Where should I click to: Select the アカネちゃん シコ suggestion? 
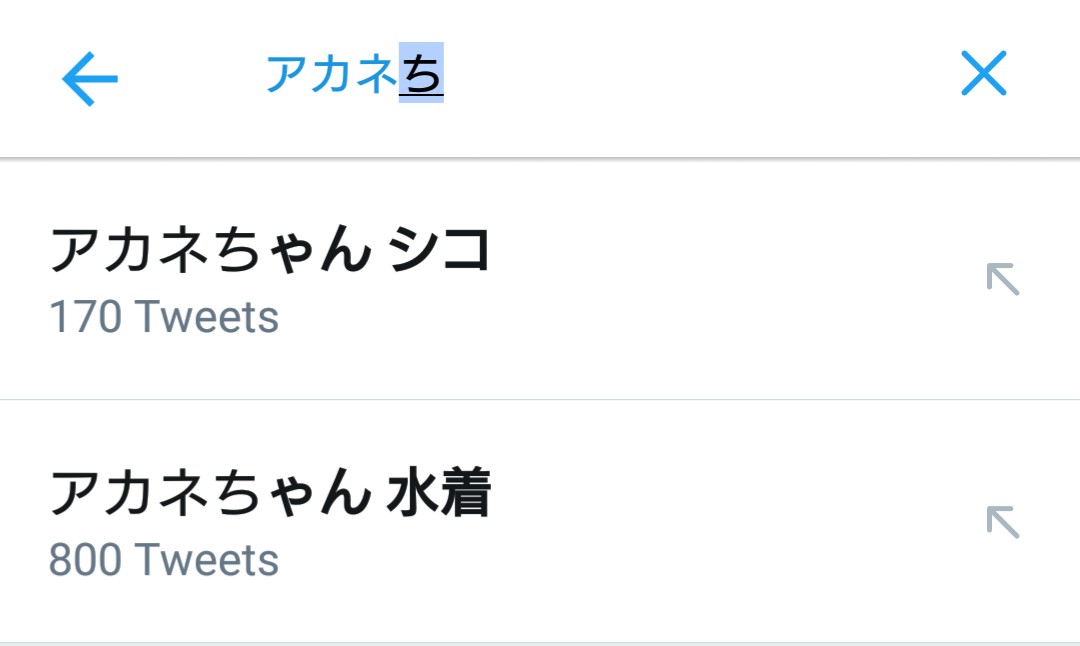pyautogui.click(x=270, y=250)
